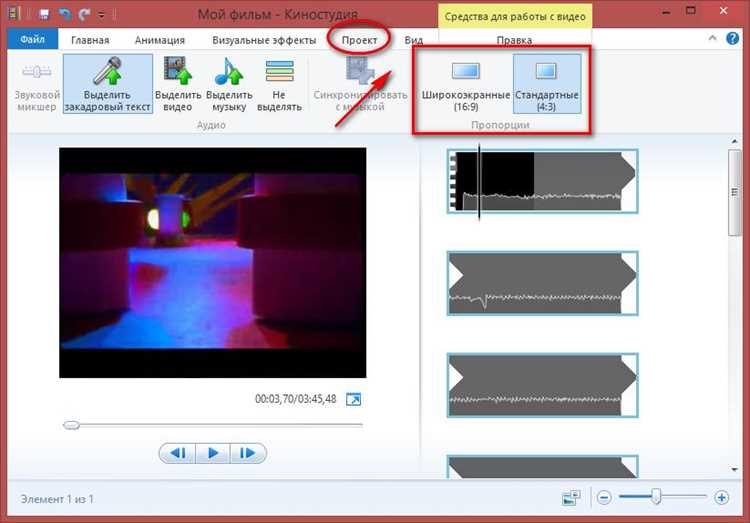Click the timeline vertical scrollbar thumb

(735, 192)
